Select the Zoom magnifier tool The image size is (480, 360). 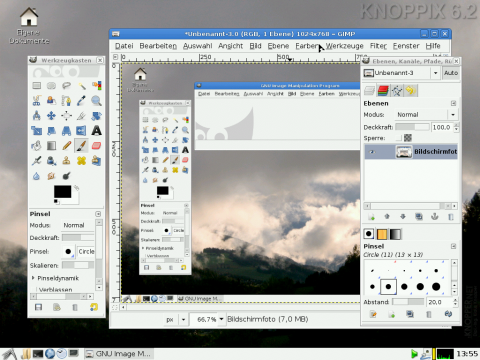(x=97, y=101)
